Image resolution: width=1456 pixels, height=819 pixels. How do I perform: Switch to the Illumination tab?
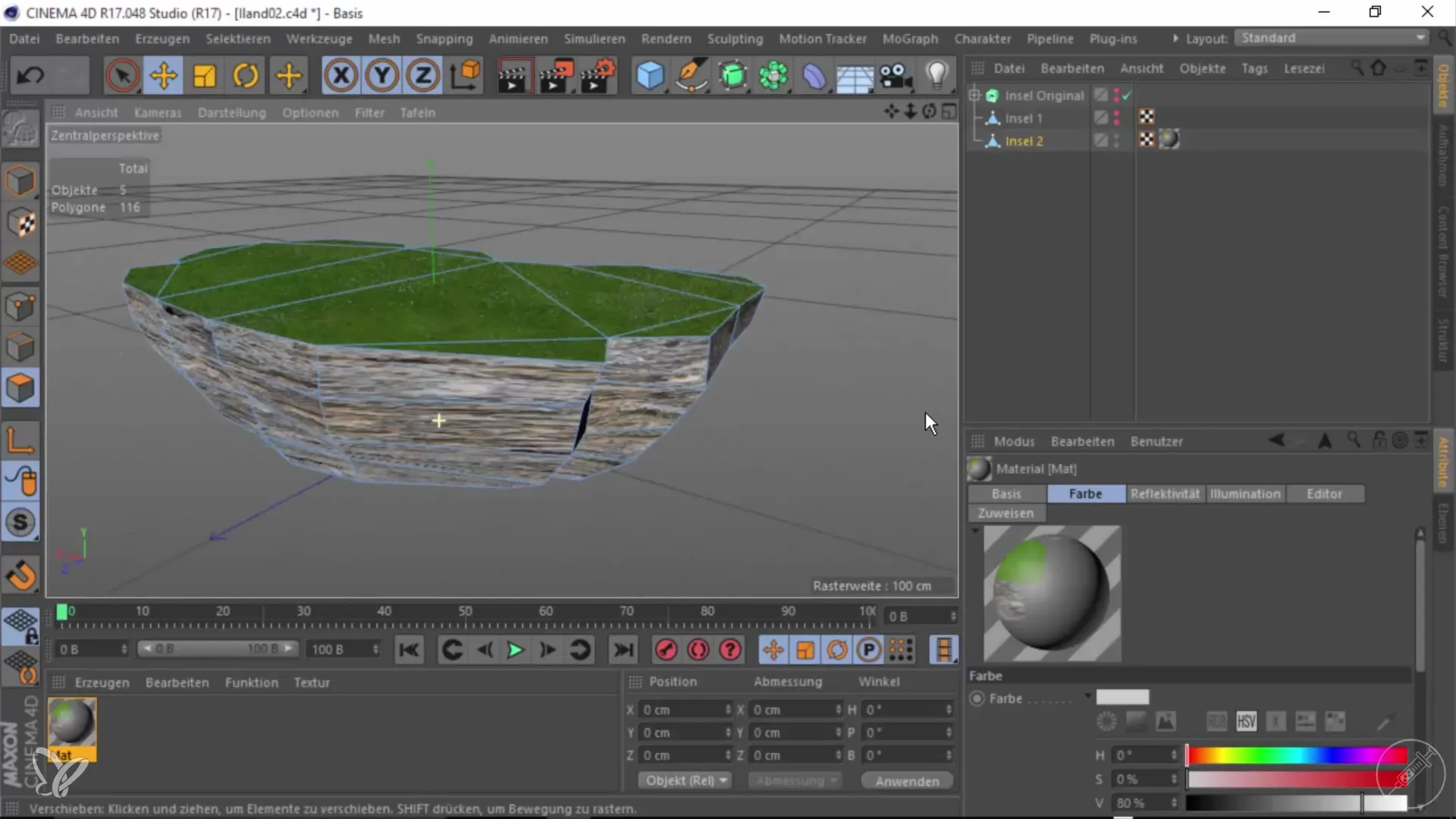pyautogui.click(x=1245, y=494)
